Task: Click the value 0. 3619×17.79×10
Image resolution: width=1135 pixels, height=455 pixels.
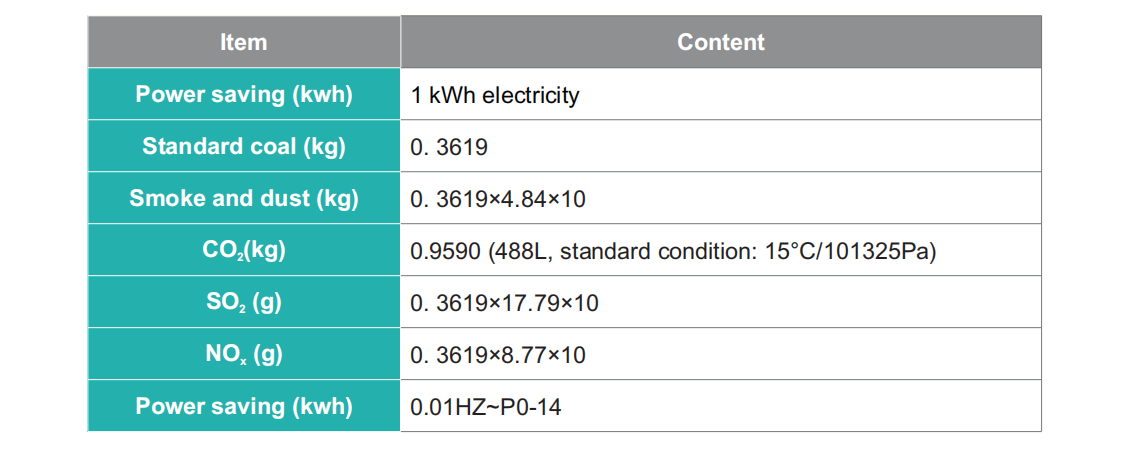Action: (x=504, y=304)
